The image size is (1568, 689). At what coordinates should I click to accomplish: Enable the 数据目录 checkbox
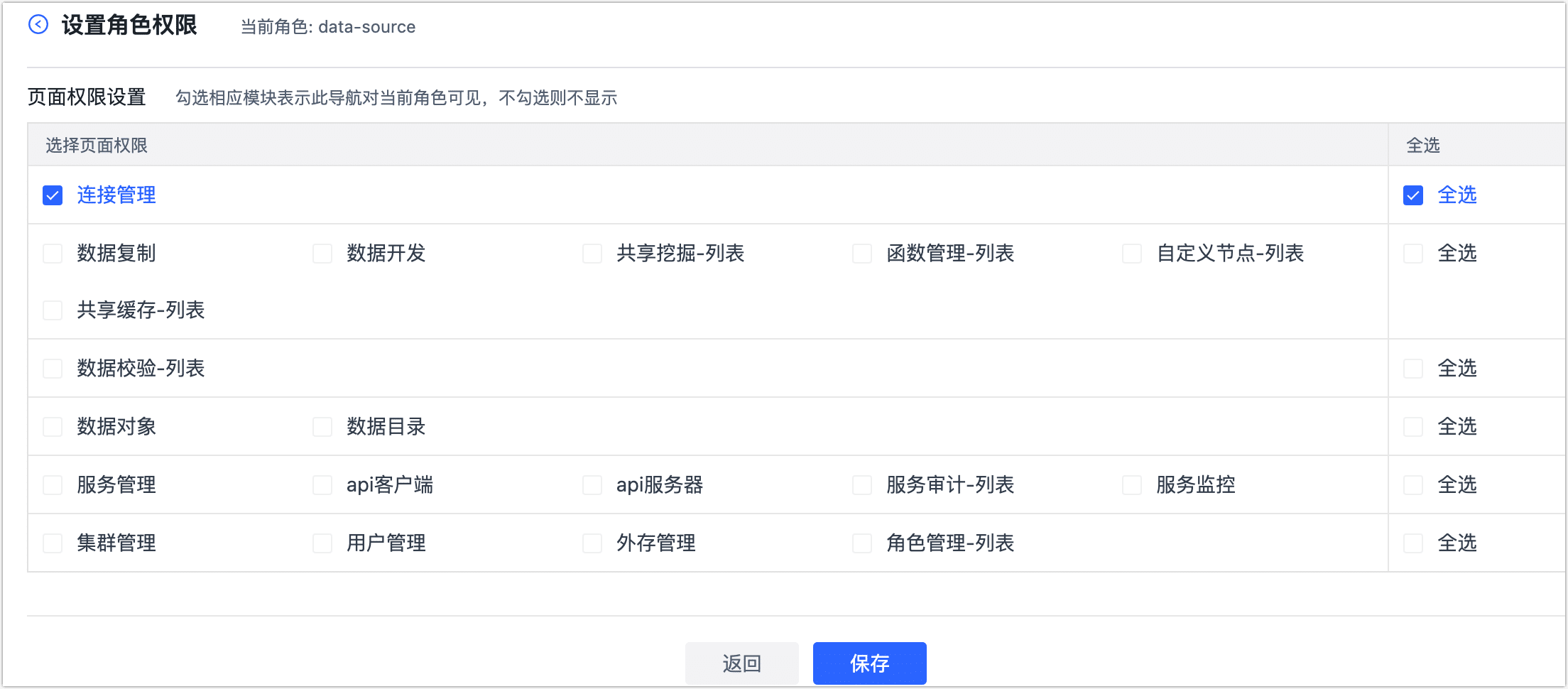[322, 426]
